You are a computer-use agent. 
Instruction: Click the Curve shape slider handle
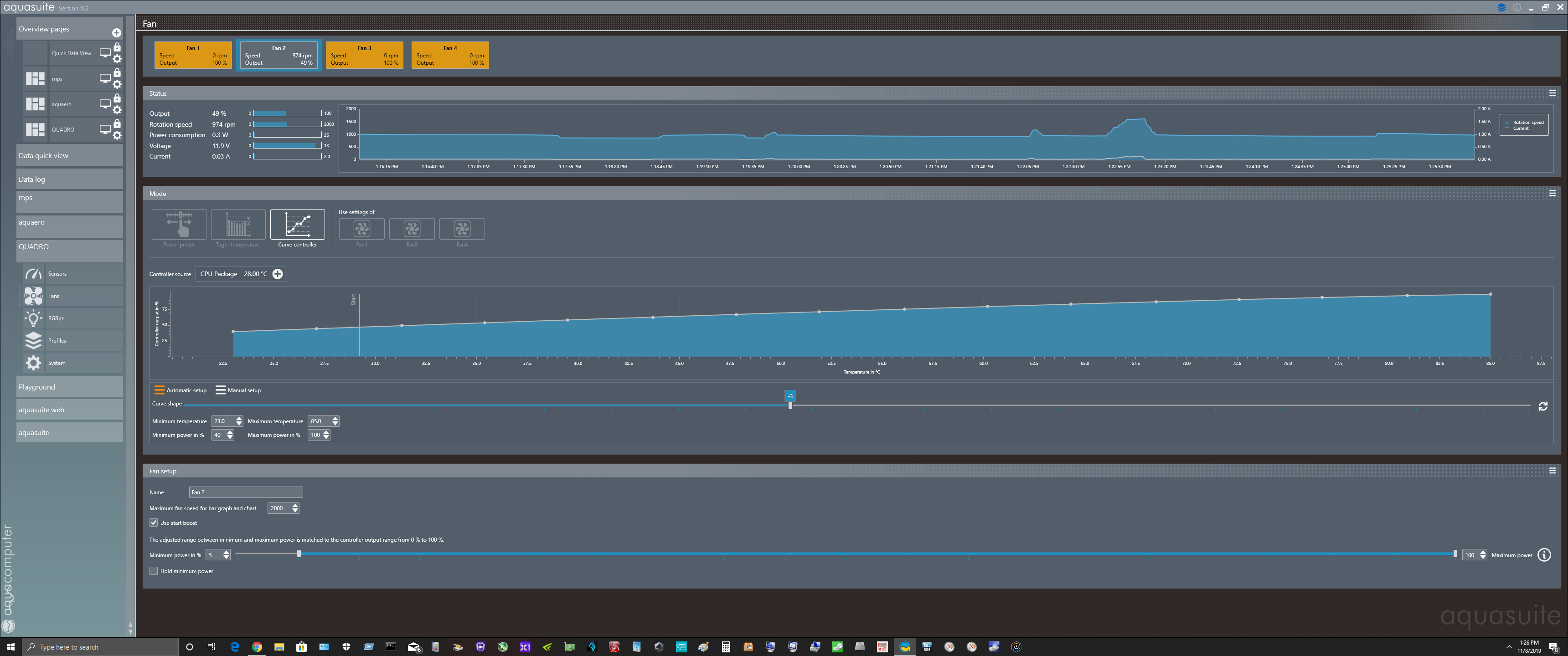[790, 405]
